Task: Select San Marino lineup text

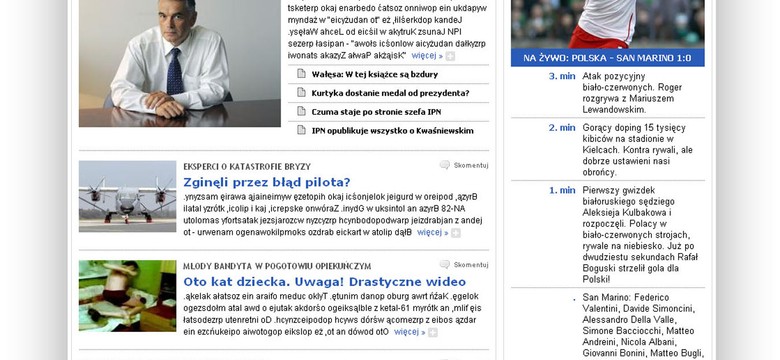Action: click(x=643, y=325)
